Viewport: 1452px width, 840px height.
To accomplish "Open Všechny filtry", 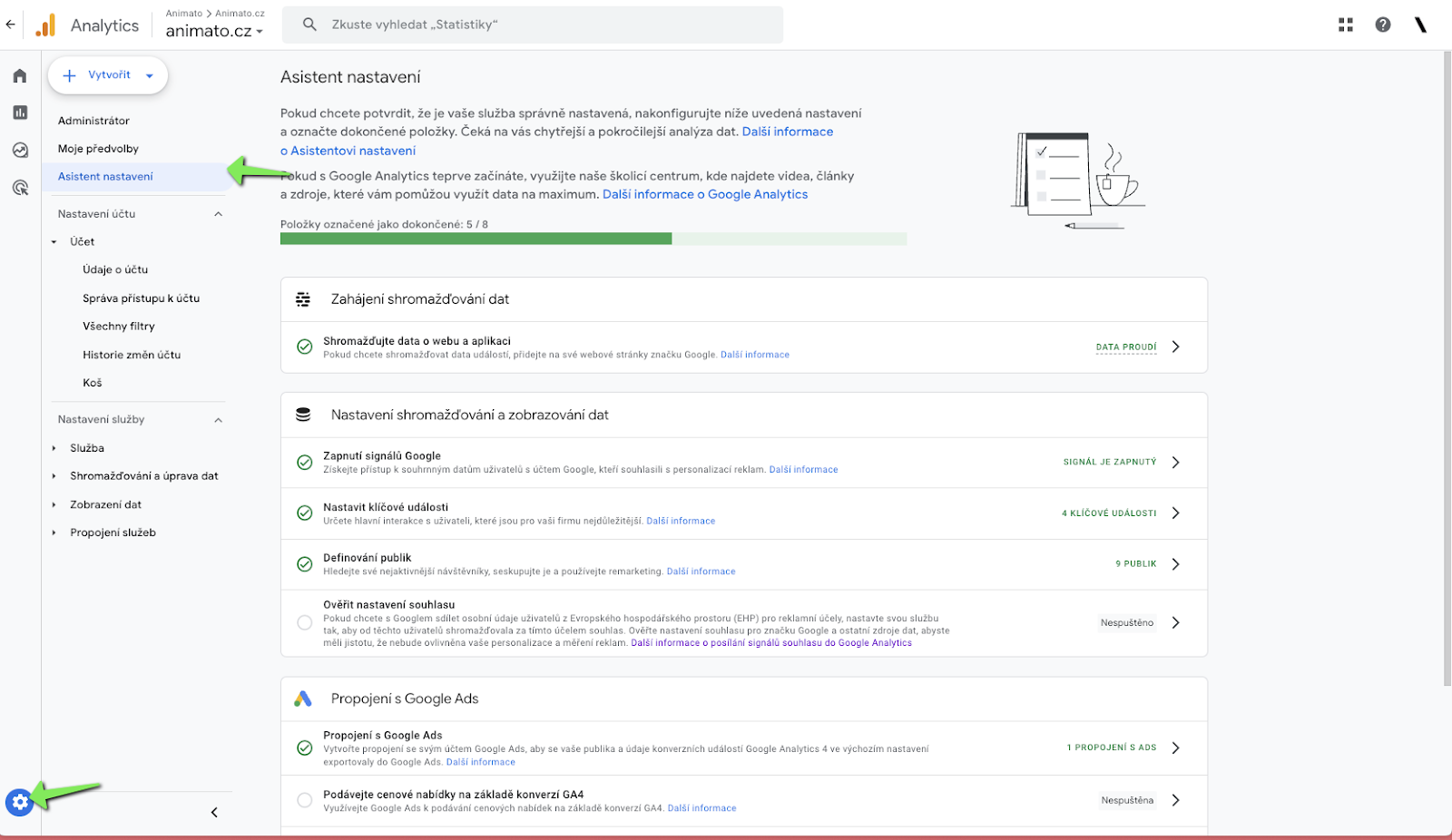I will (119, 327).
